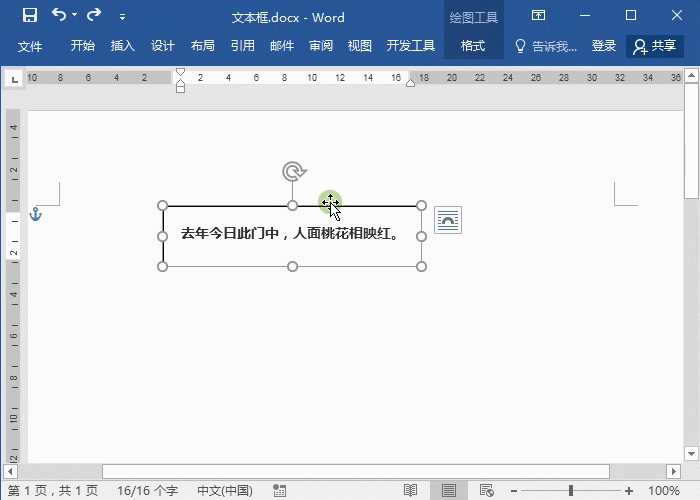
Task: Switch to the 视图 (View) tab
Action: coord(360,46)
